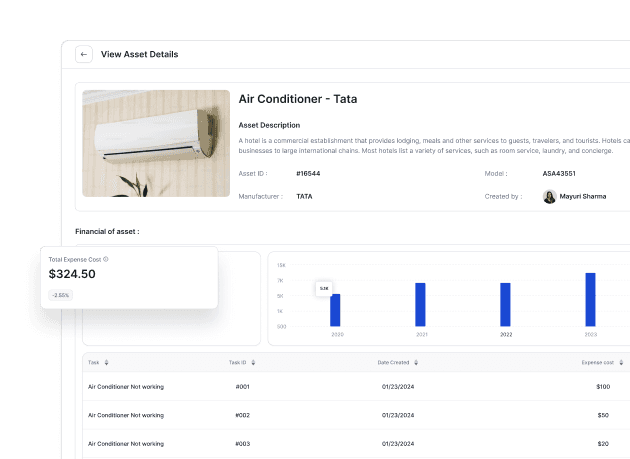Click the Air Conditioner - Tata title
Image resolution: width=630 pixels, height=459 pixels.
297,99
